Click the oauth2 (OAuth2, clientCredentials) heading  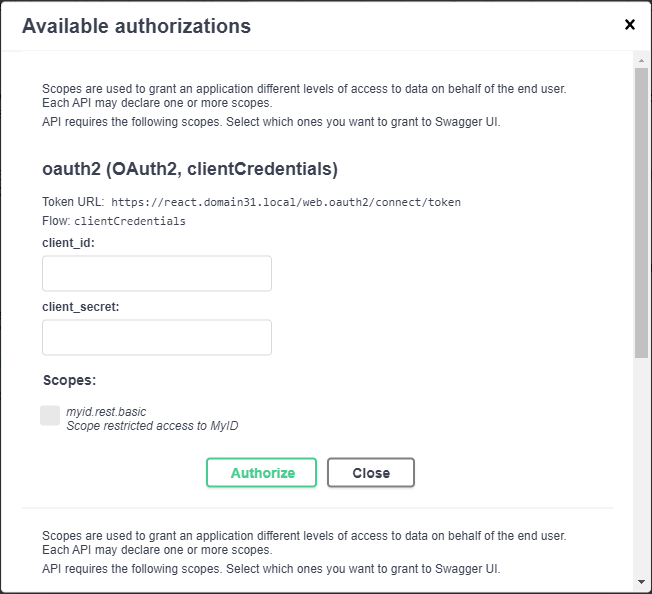pos(190,168)
